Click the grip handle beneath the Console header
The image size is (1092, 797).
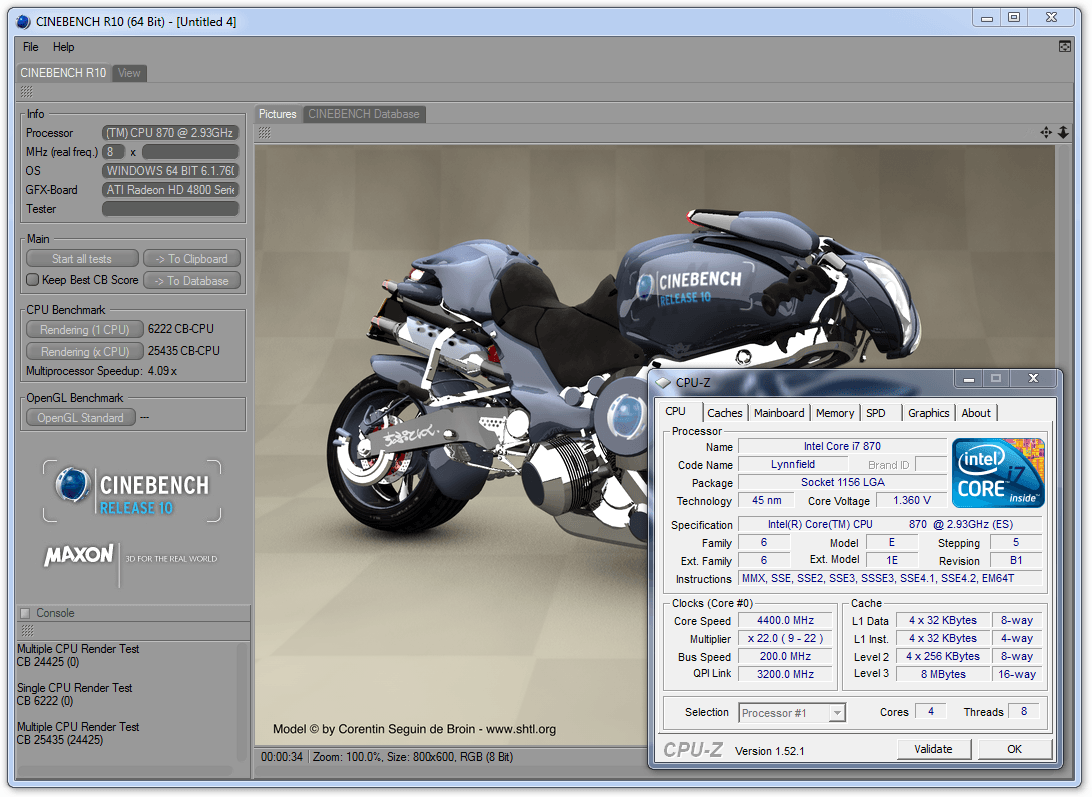tap(27, 630)
